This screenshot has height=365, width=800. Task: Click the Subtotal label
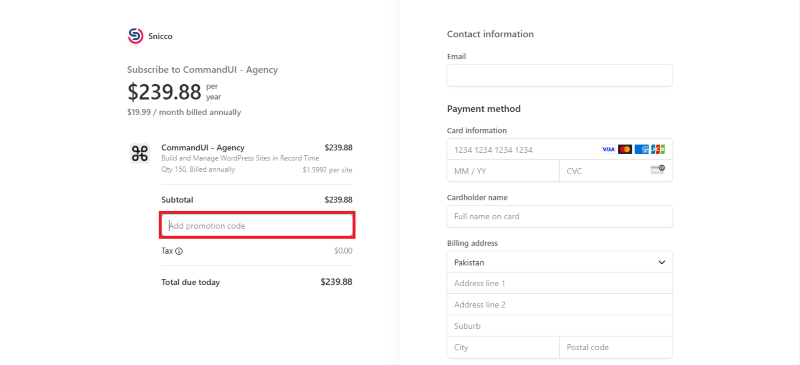[x=178, y=200]
